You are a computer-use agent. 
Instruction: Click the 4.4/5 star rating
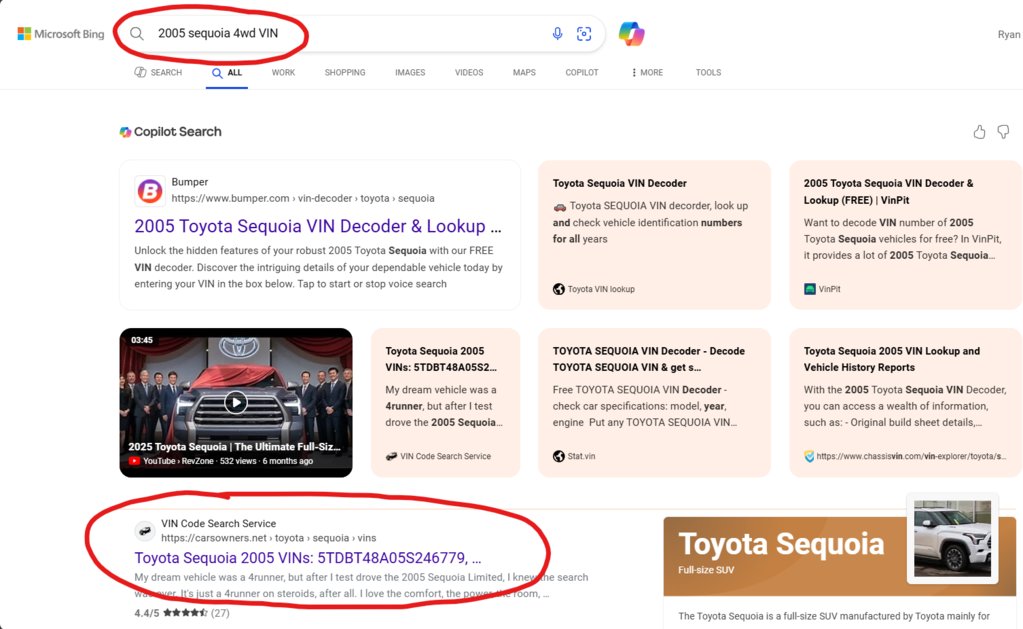click(x=182, y=613)
